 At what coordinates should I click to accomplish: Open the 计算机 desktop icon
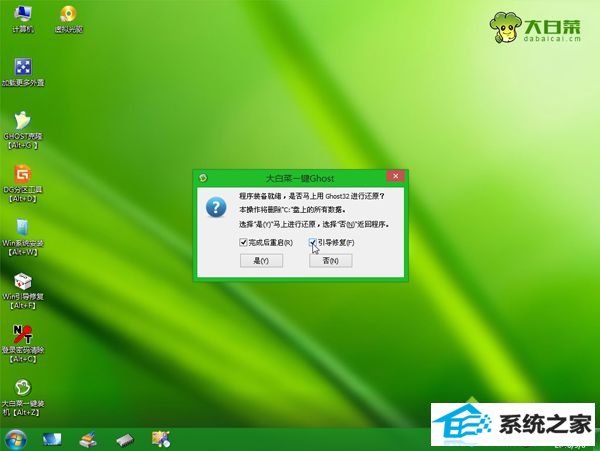tap(23, 19)
